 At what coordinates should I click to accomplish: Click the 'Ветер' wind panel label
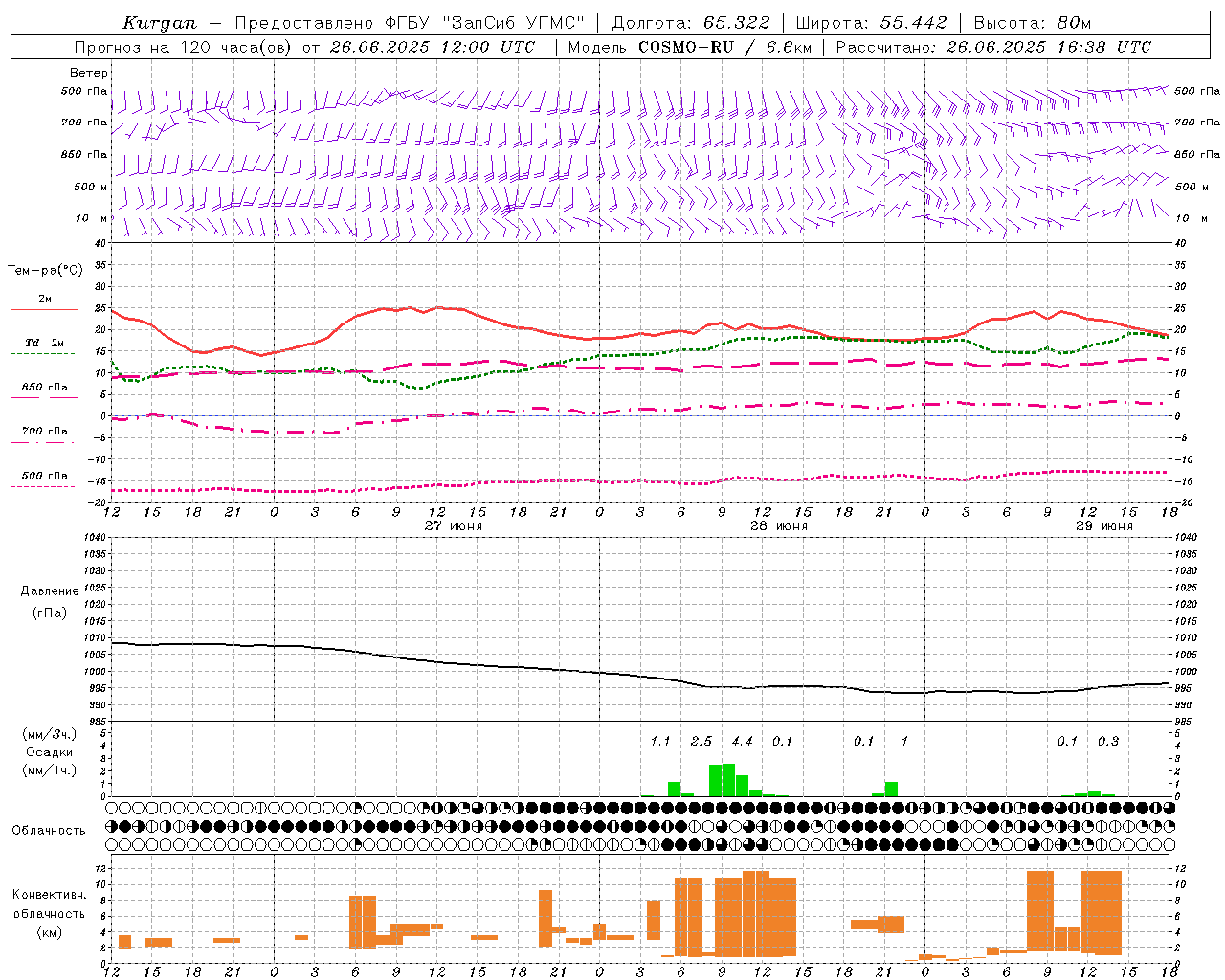tap(89, 73)
